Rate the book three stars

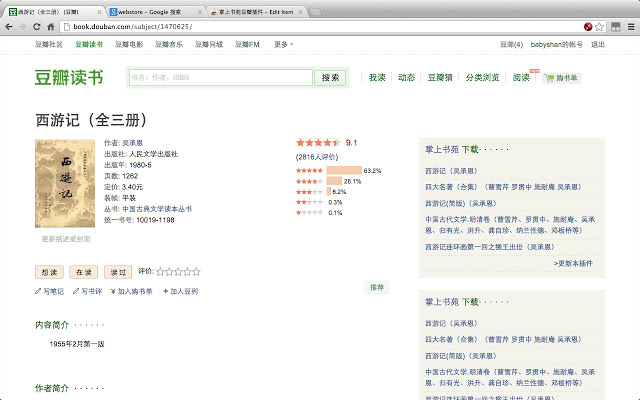(178, 271)
